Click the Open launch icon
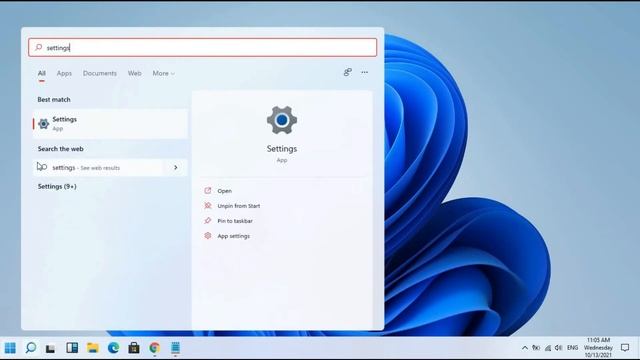640x360 pixels. coord(208,191)
